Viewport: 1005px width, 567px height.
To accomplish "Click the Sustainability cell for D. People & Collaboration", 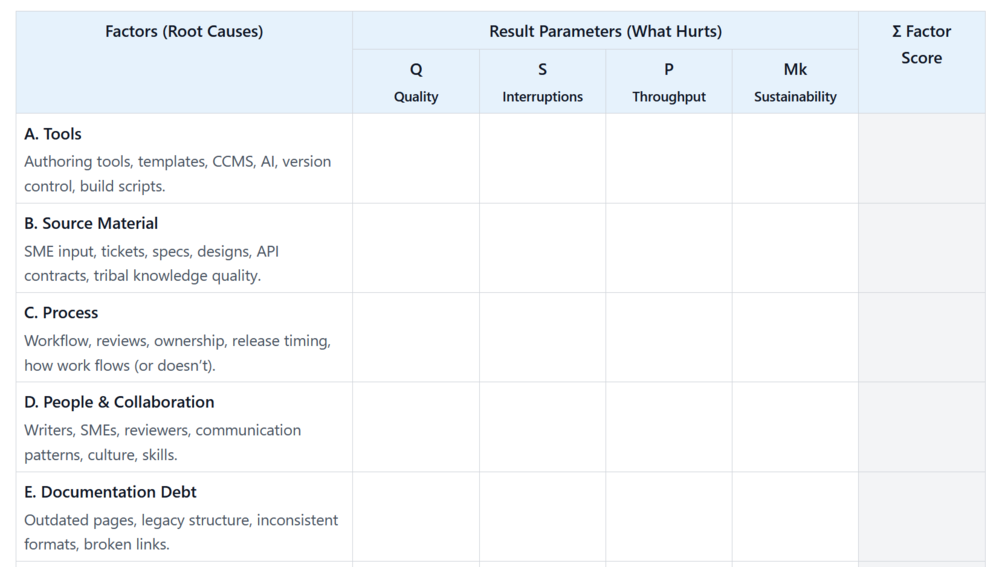I will 795,427.
